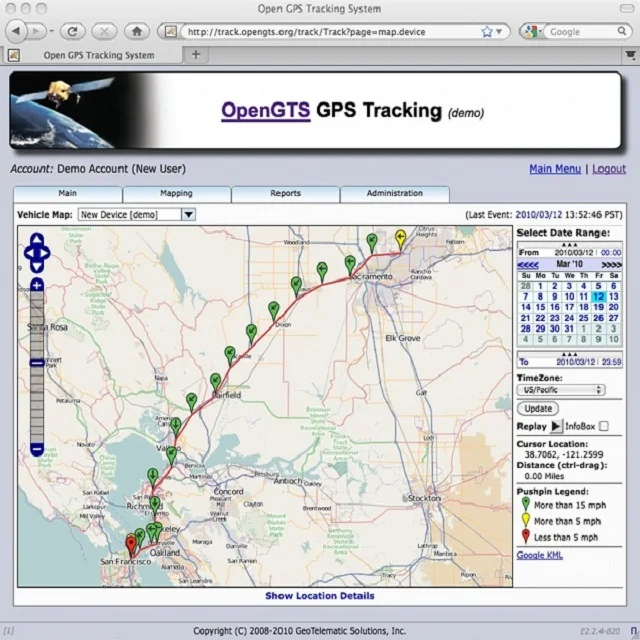Open the bookmark star dropdown arrow

pos(499,32)
